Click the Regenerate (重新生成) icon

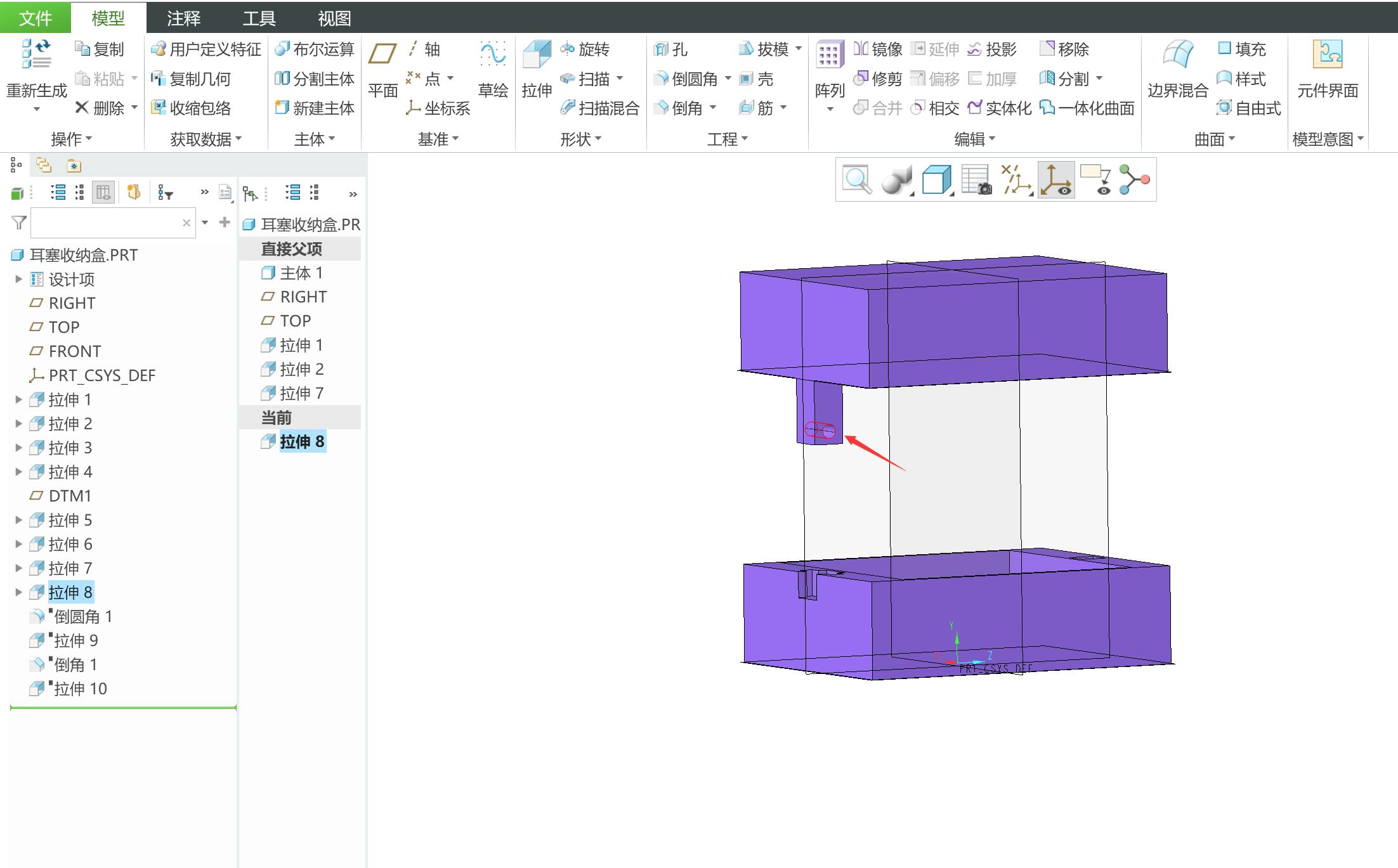[x=36, y=55]
